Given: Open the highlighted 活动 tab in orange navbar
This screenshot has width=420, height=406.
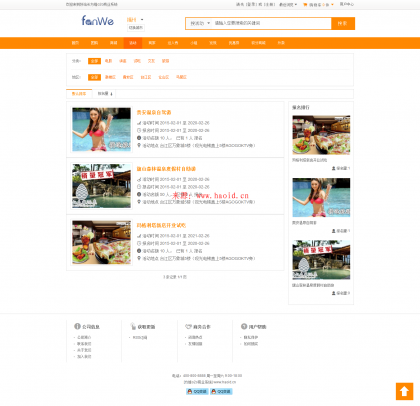Looking at the screenshot, I should [x=133, y=43].
